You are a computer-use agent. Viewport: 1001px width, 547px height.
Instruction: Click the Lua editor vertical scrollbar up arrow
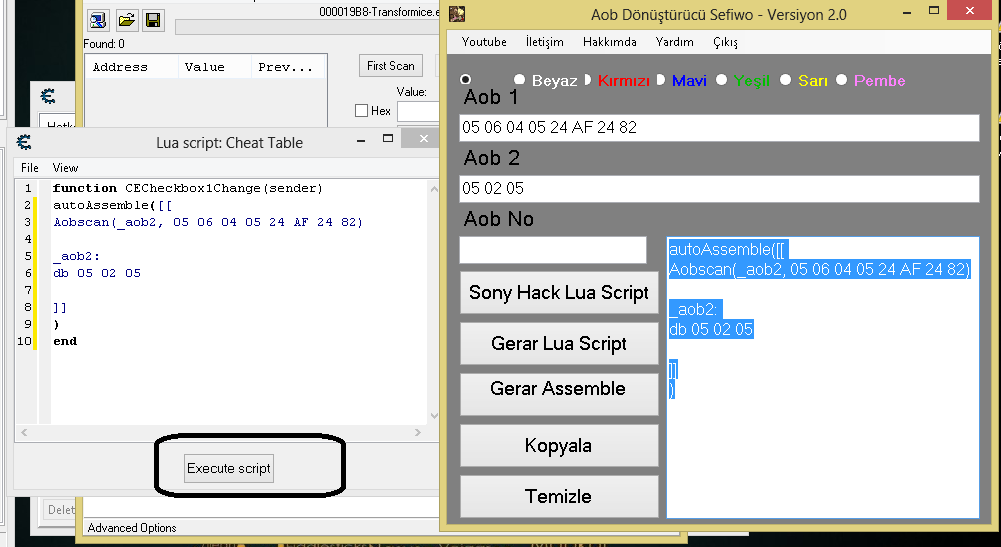click(x=434, y=189)
